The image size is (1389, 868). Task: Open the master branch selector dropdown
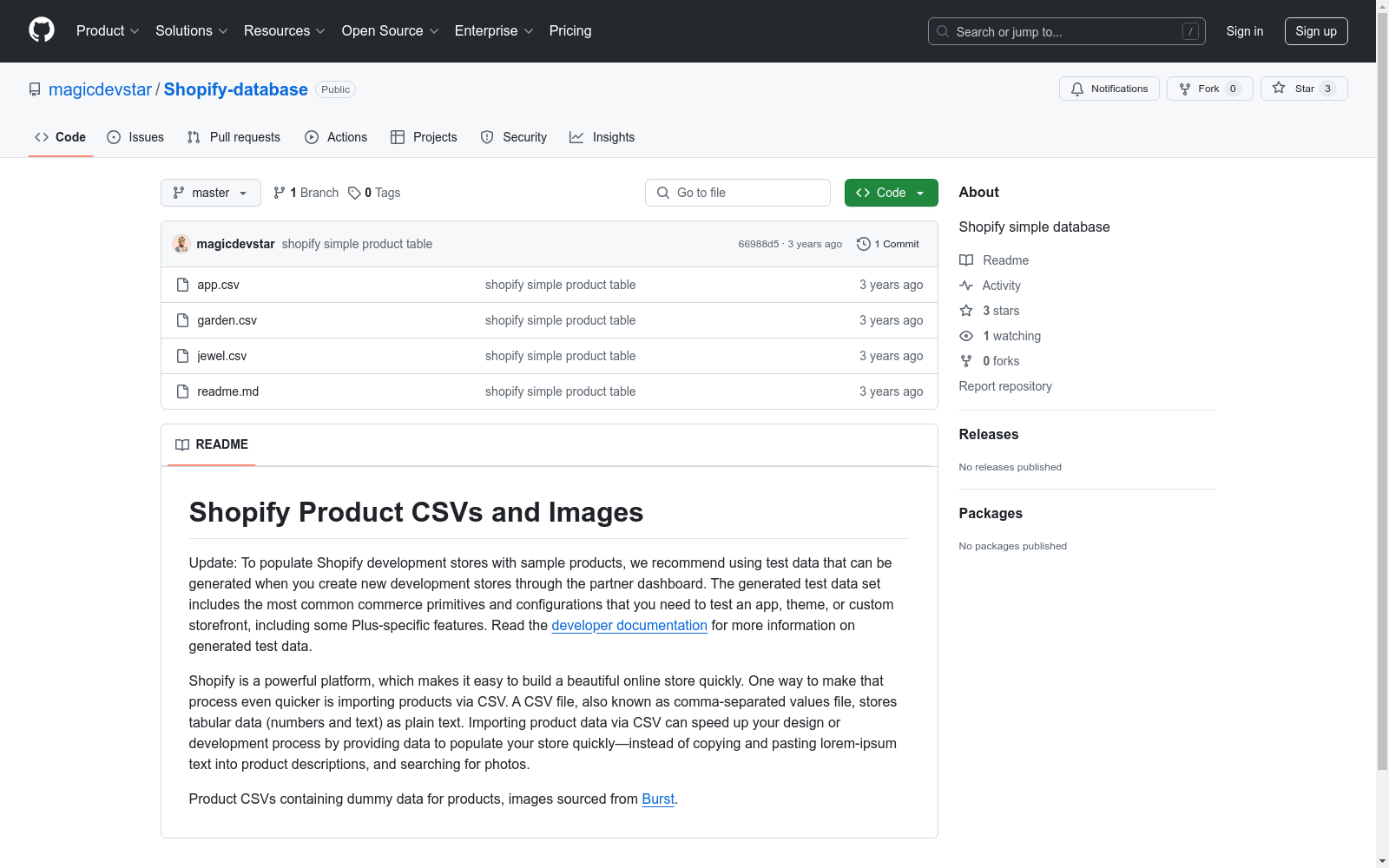click(211, 193)
